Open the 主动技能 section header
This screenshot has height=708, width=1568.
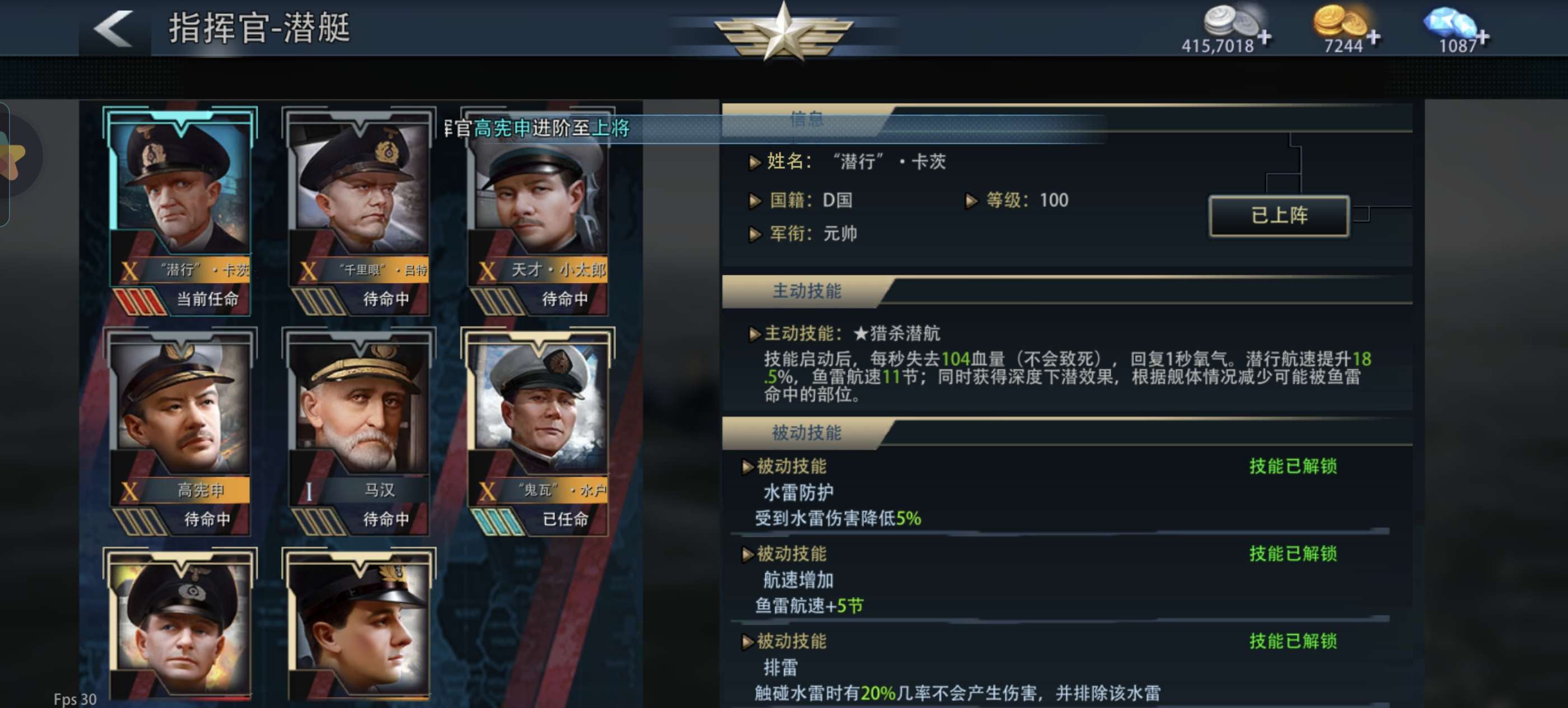pos(807,291)
